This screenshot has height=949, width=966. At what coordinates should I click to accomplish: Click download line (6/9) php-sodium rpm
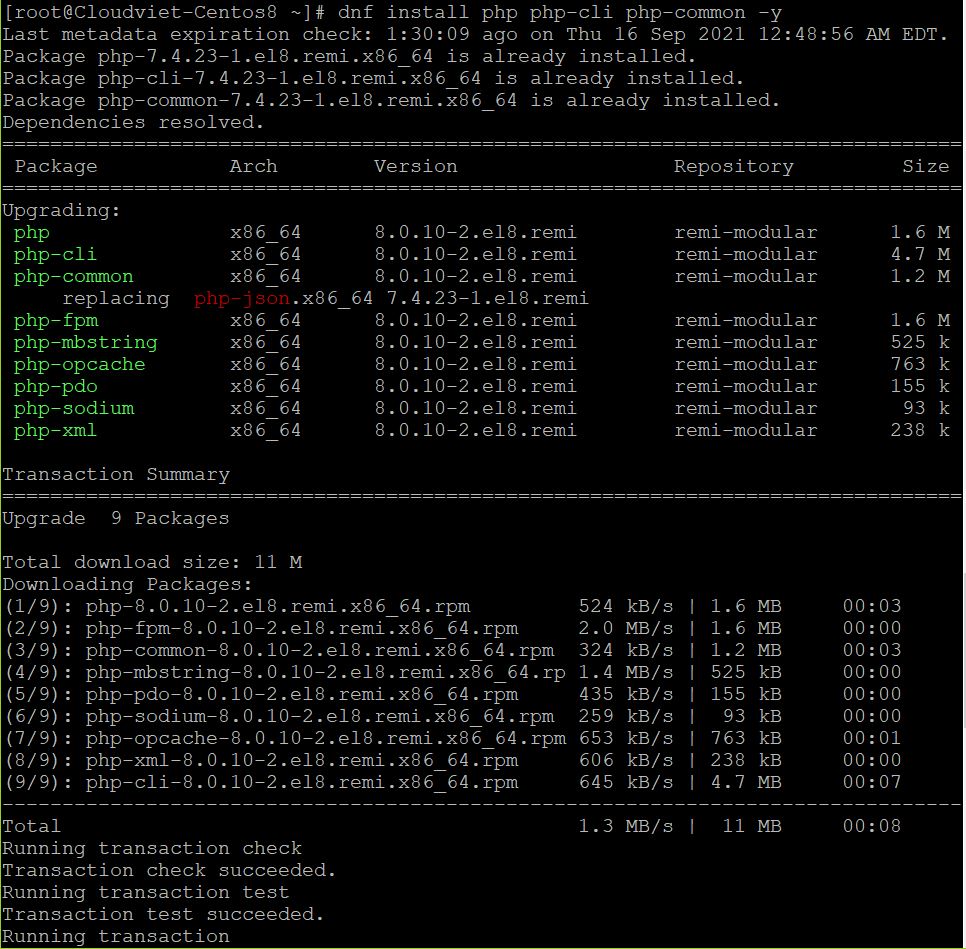(x=453, y=717)
